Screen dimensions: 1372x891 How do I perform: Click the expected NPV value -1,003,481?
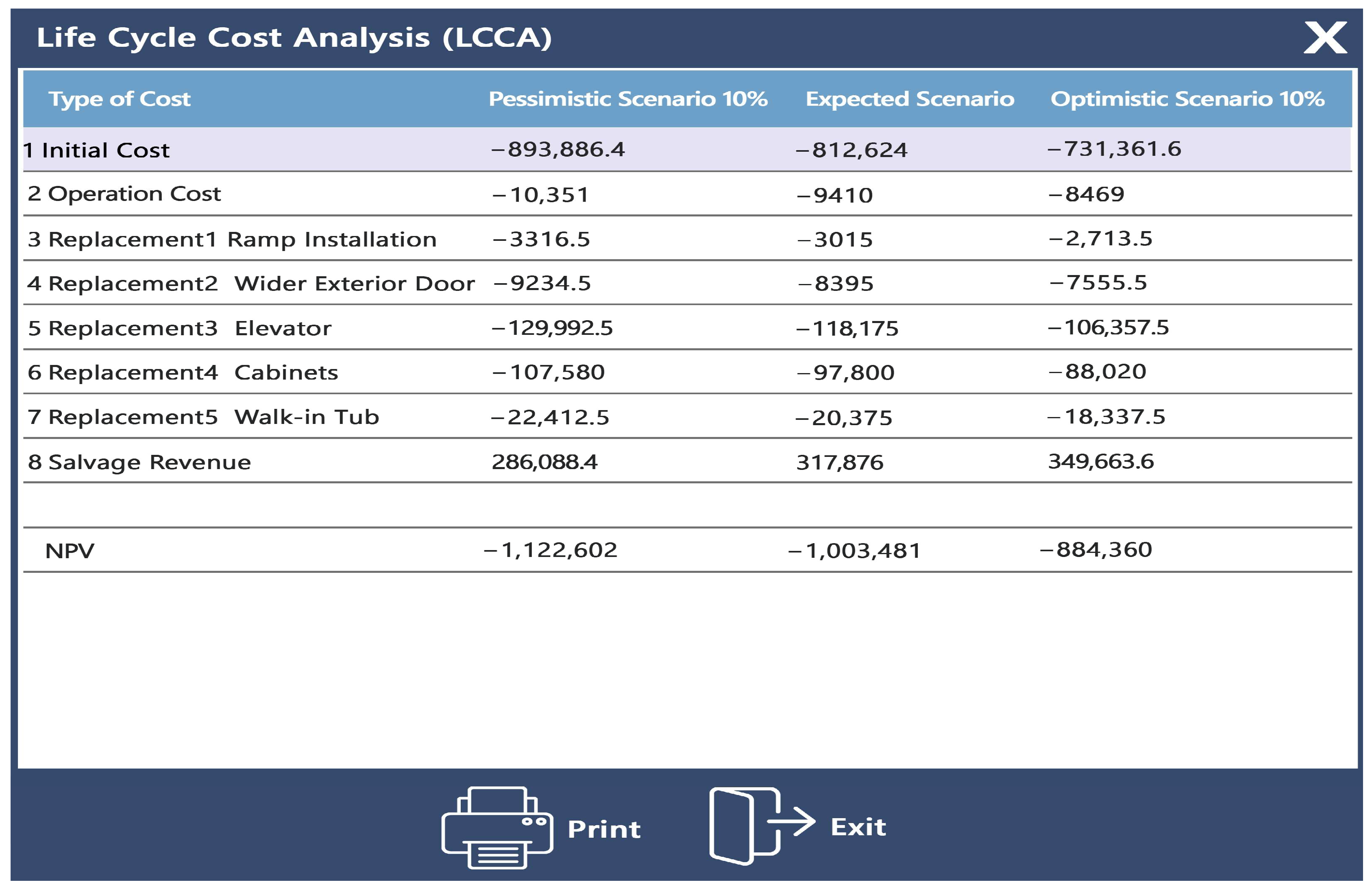854,551
